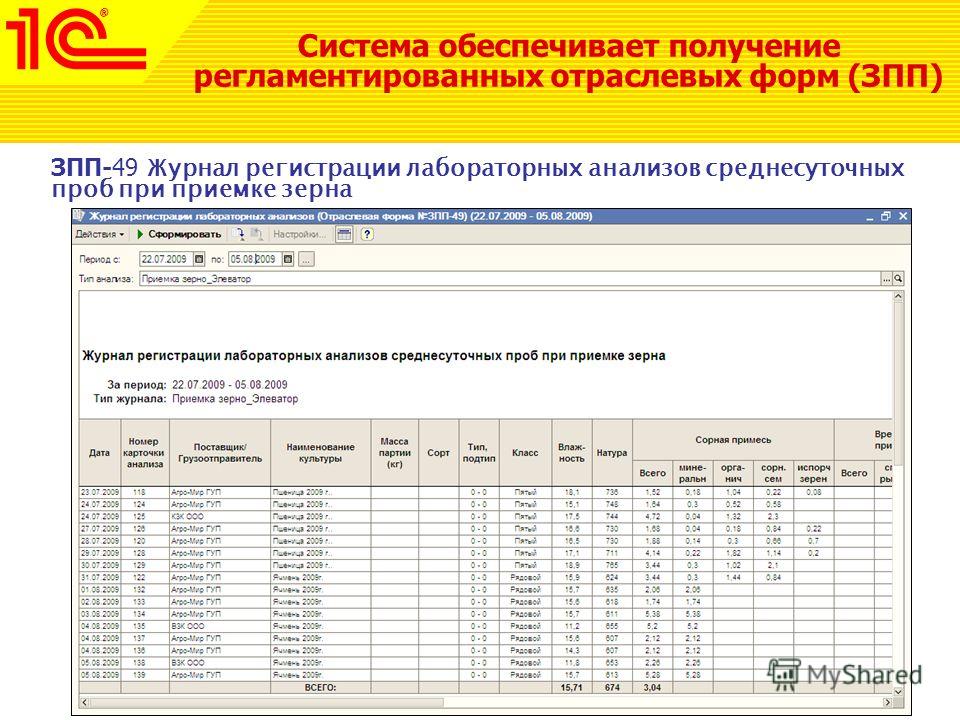Click date cell 30.07.2009

point(100,566)
